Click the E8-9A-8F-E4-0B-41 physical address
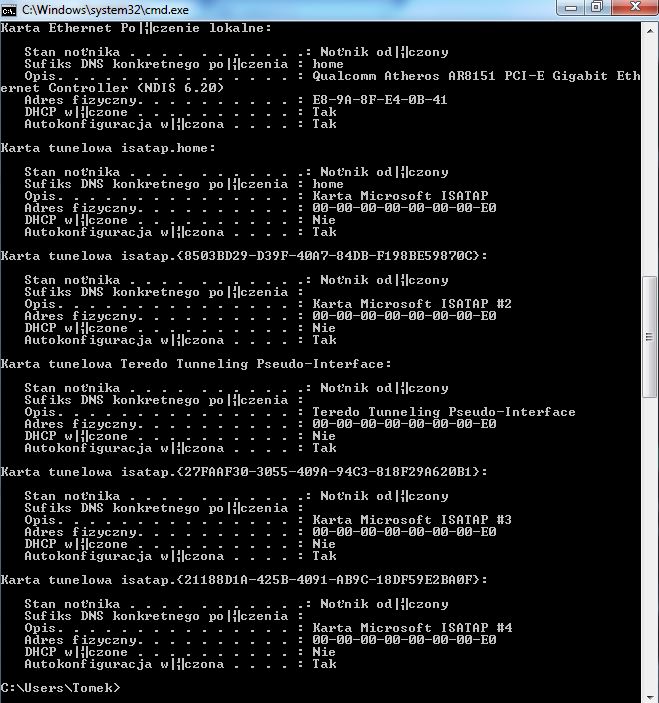659x703 pixels. pos(380,100)
